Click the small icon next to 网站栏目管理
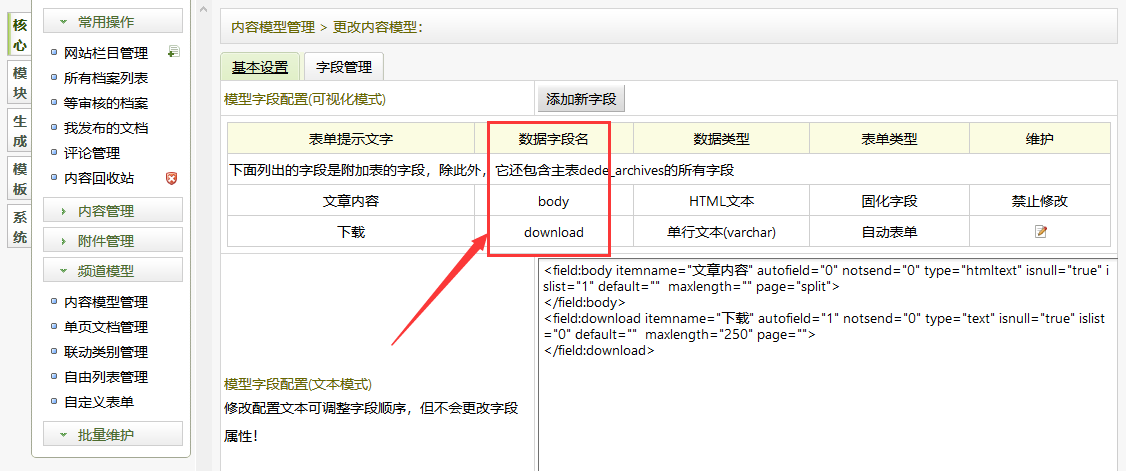Screen dimensions: 1127x471 pyautogui.click(x=173, y=52)
